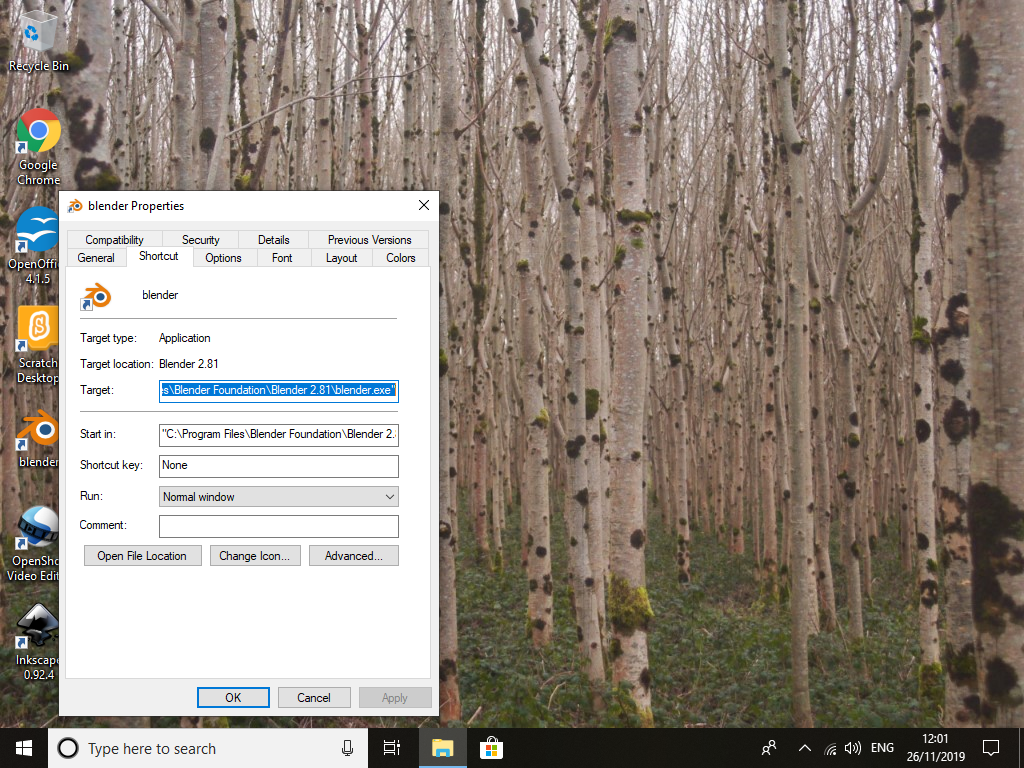Confirm with the OK button
The height and width of the screenshot is (768, 1024).
point(233,697)
